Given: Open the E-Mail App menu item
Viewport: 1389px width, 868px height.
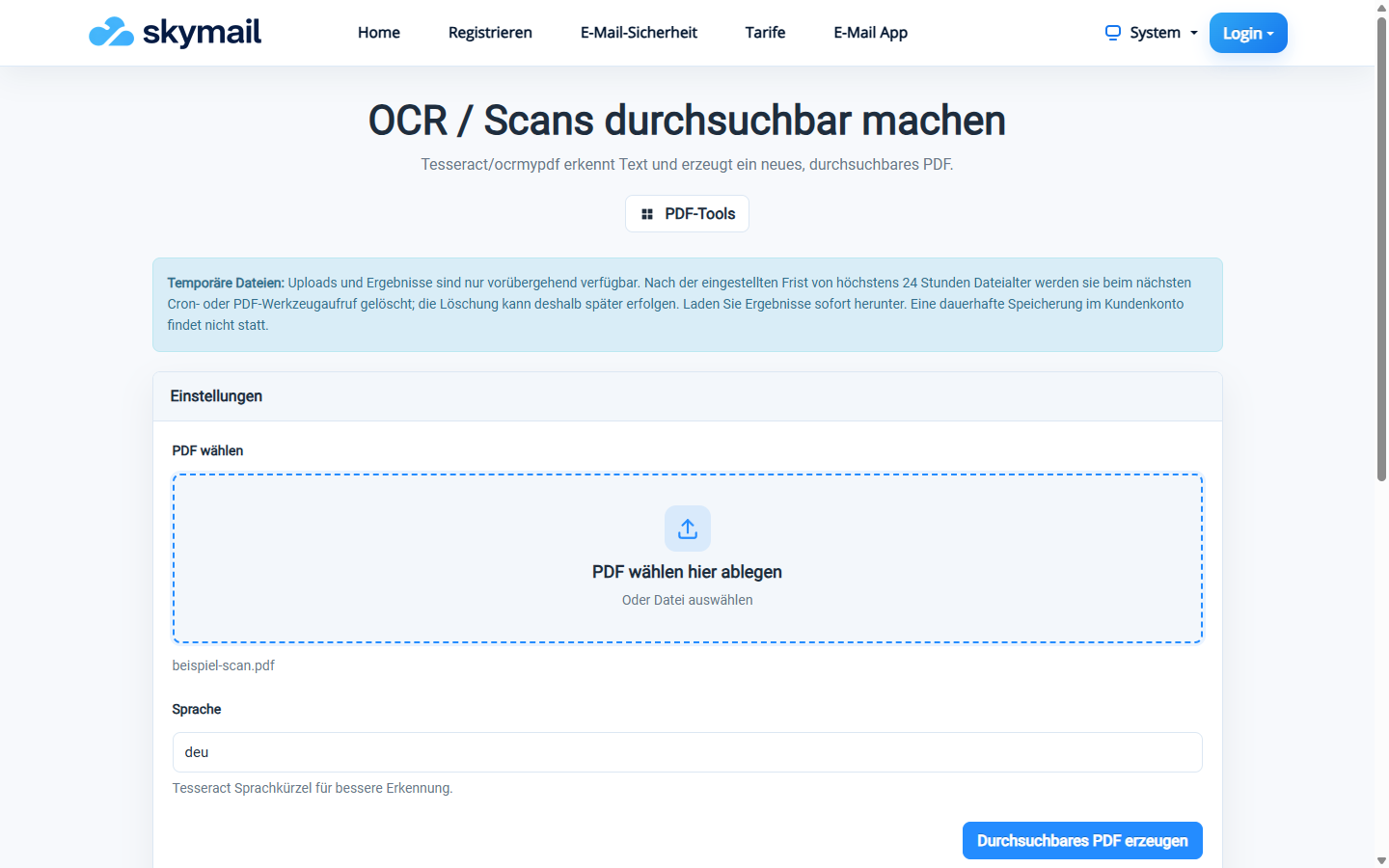Looking at the screenshot, I should tap(871, 33).
